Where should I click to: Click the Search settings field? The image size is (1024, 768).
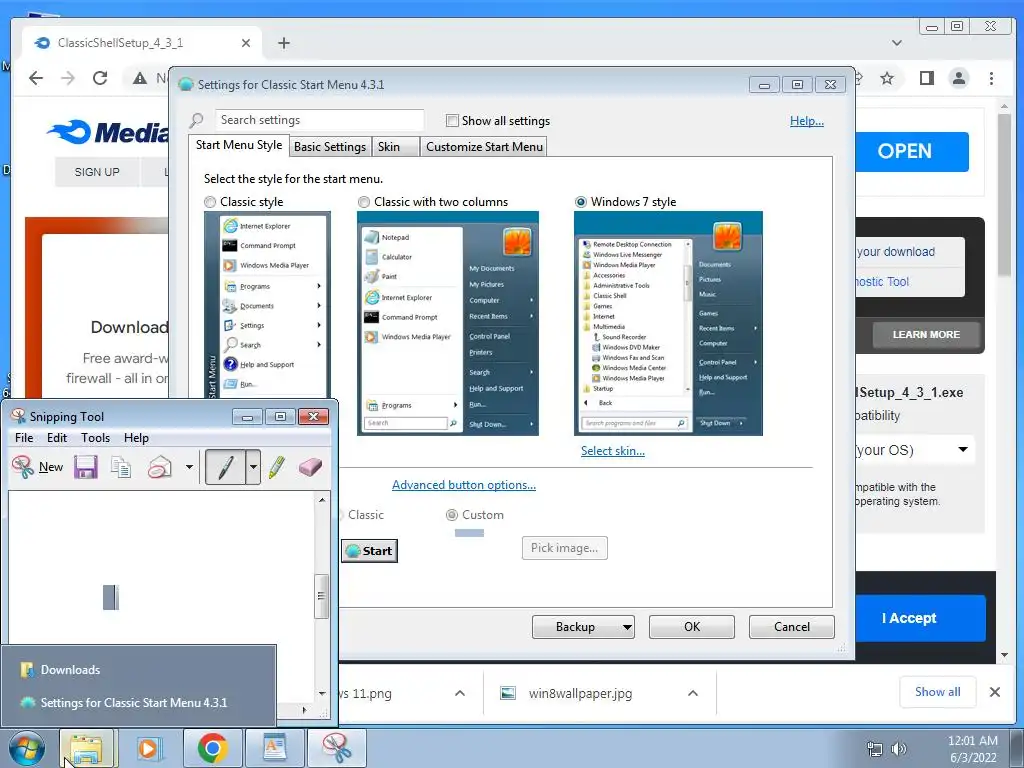point(319,120)
